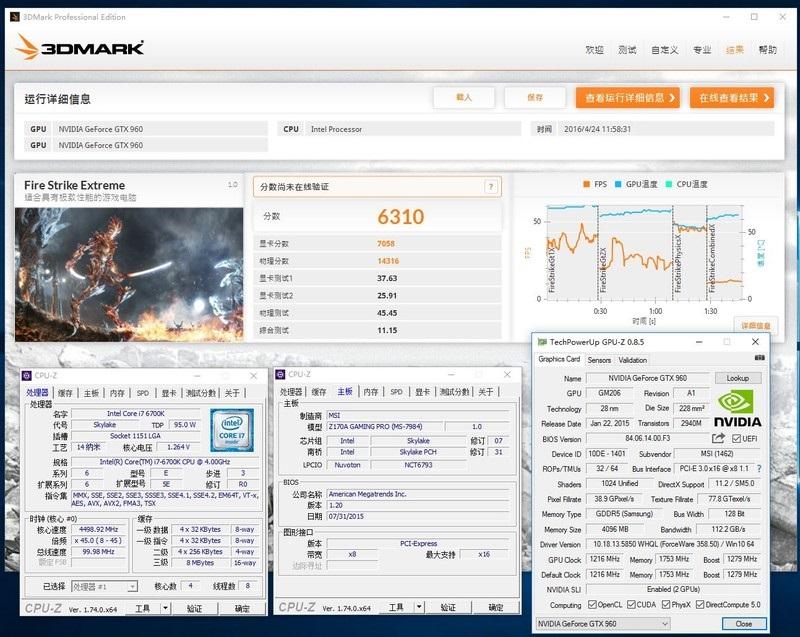Screen dimensions: 800x637
Task: Open the 专业 tab in 3DMark
Action: click(x=702, y=49)
